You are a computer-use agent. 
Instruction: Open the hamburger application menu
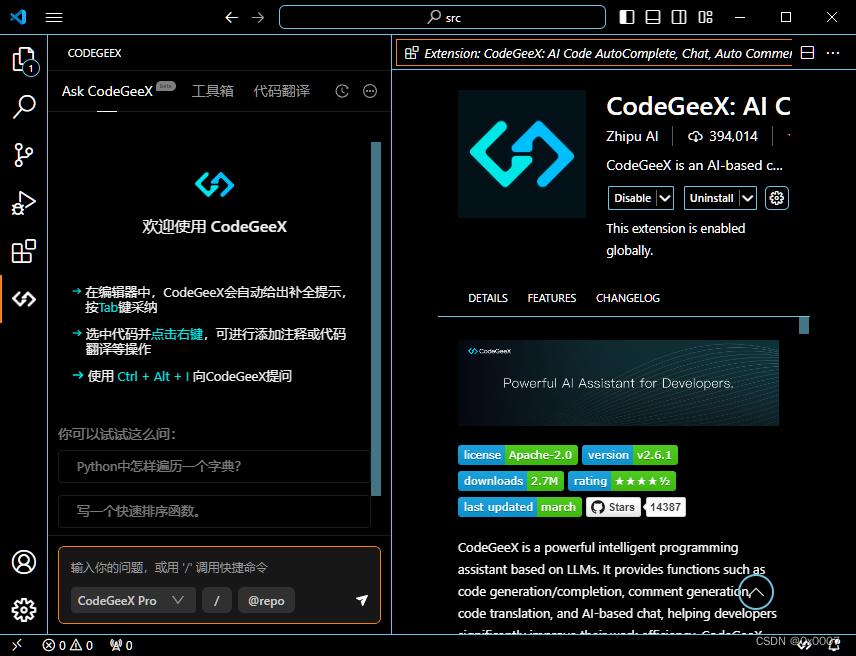pos(54,17)
